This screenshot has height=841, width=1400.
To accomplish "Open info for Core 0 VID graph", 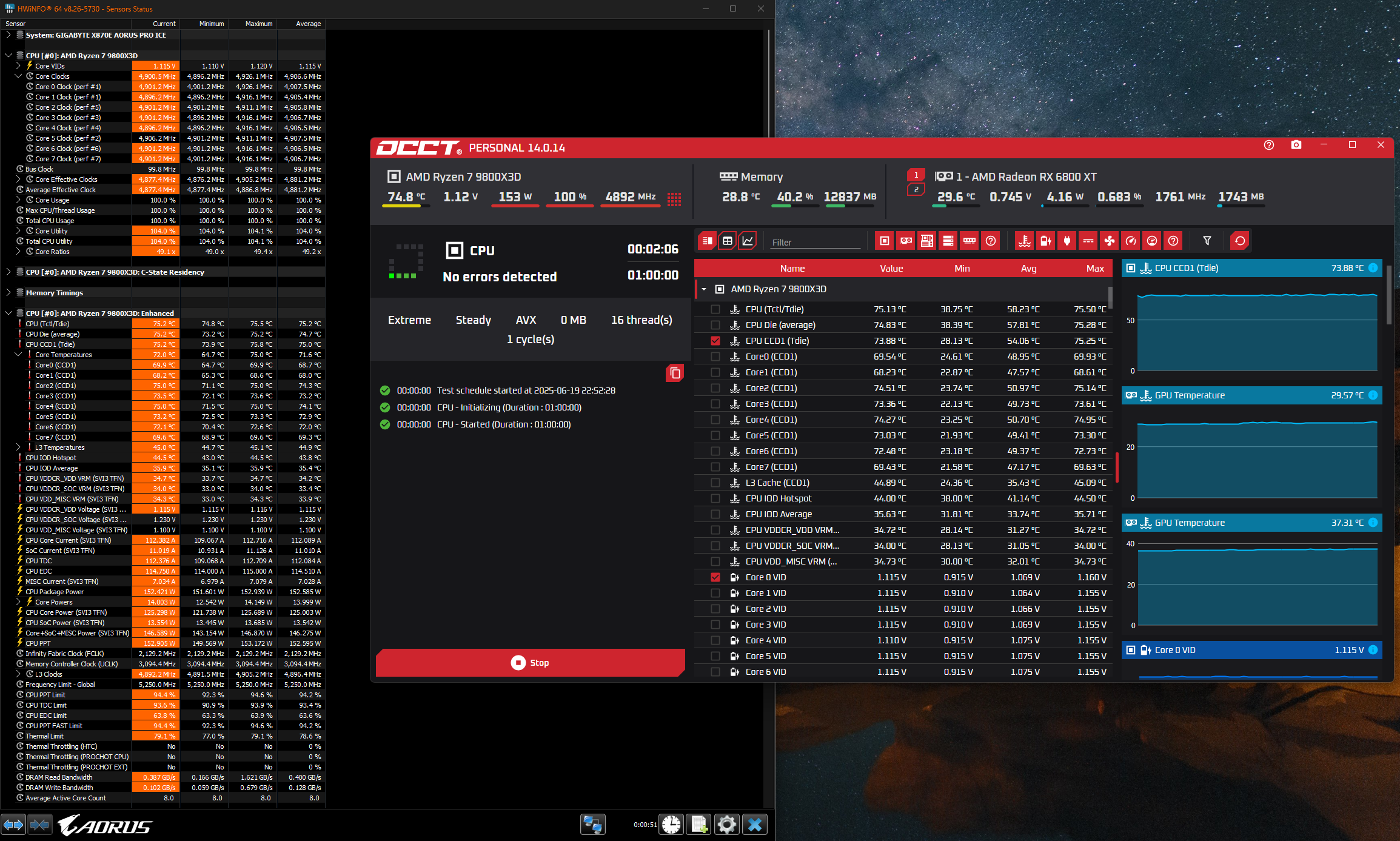I will [x=1373, y=650].
